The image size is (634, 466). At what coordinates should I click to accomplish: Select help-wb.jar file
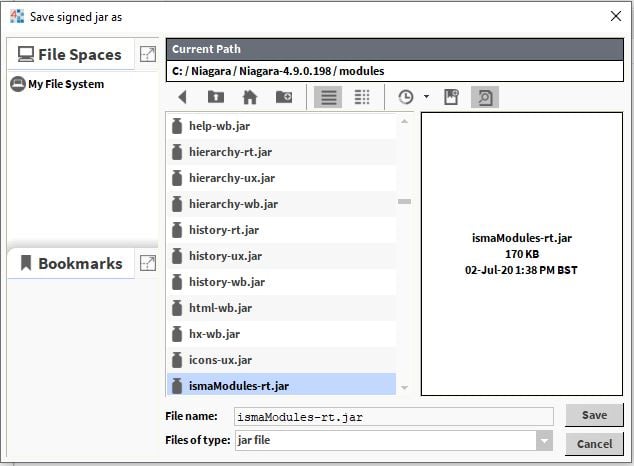(281, 126)
